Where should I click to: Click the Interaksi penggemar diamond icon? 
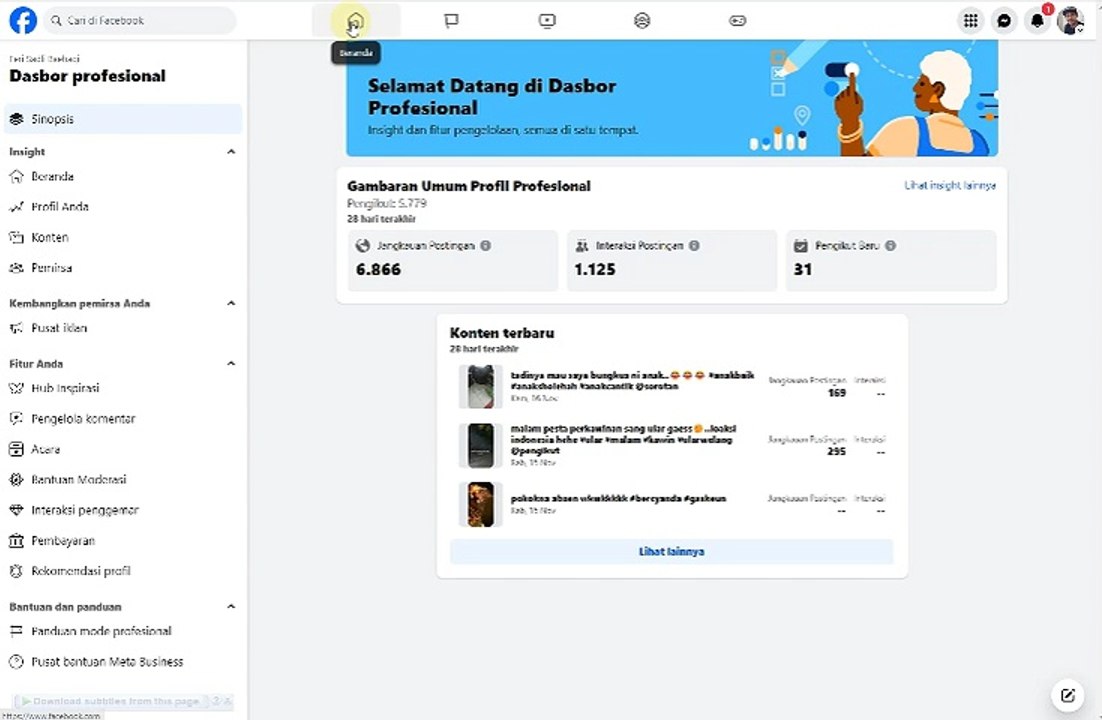[16, 510]
